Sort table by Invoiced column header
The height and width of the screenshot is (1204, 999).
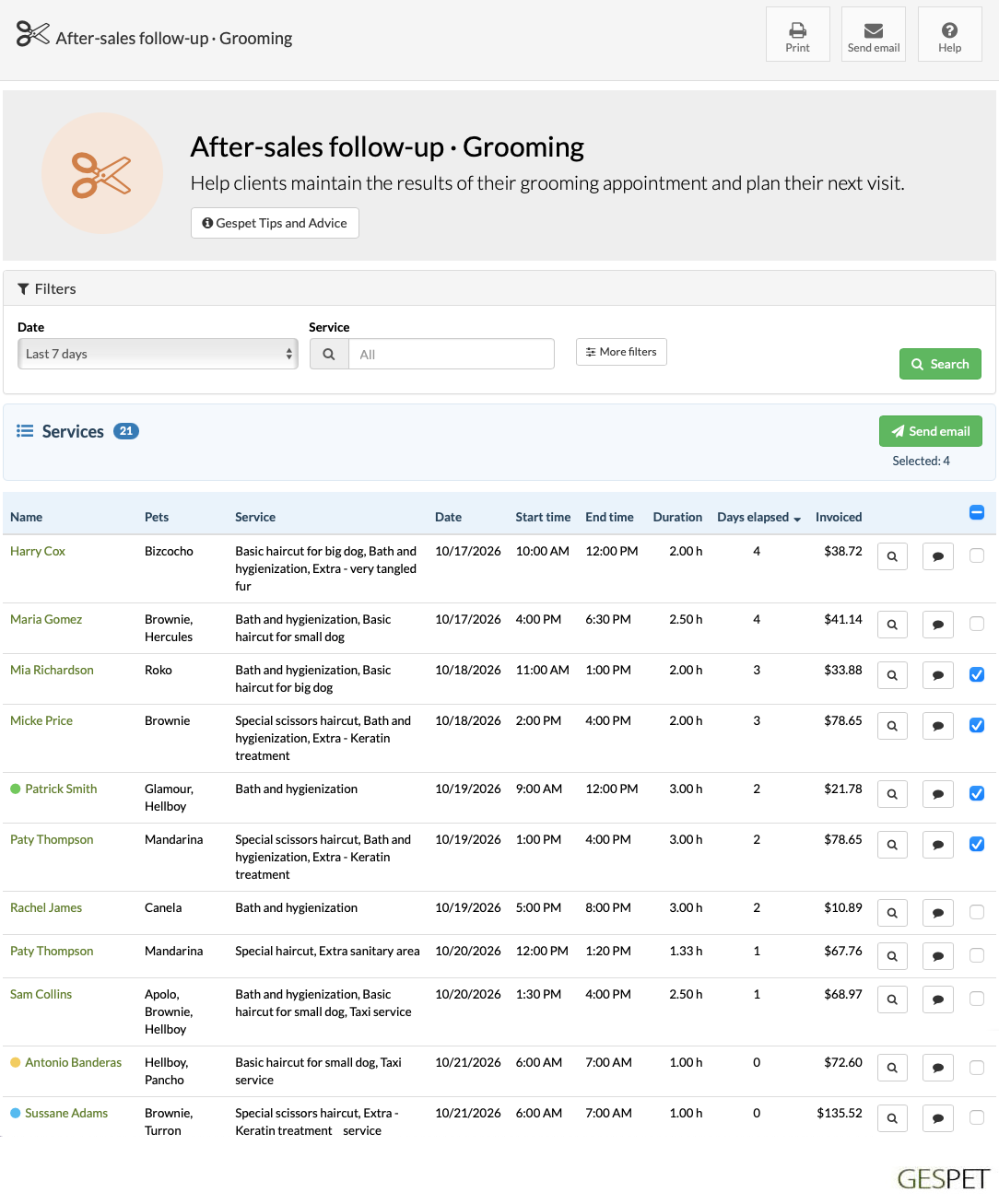839,517
